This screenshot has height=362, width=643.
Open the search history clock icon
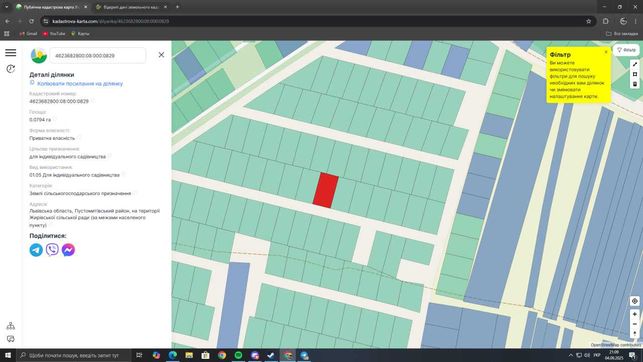click(11, 69)
